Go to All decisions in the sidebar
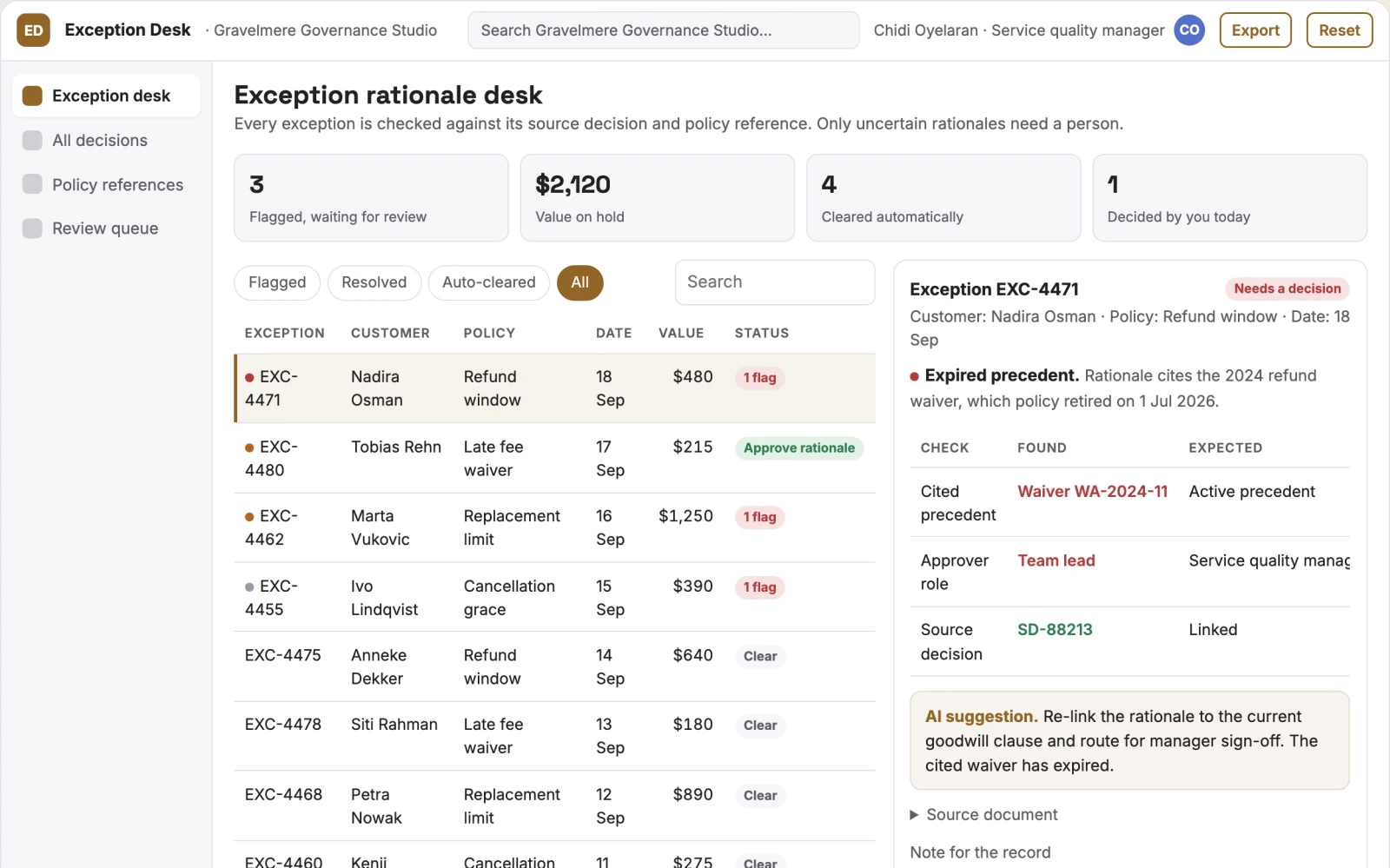This screenshot has width=1390, height=868. click(106, 140)
